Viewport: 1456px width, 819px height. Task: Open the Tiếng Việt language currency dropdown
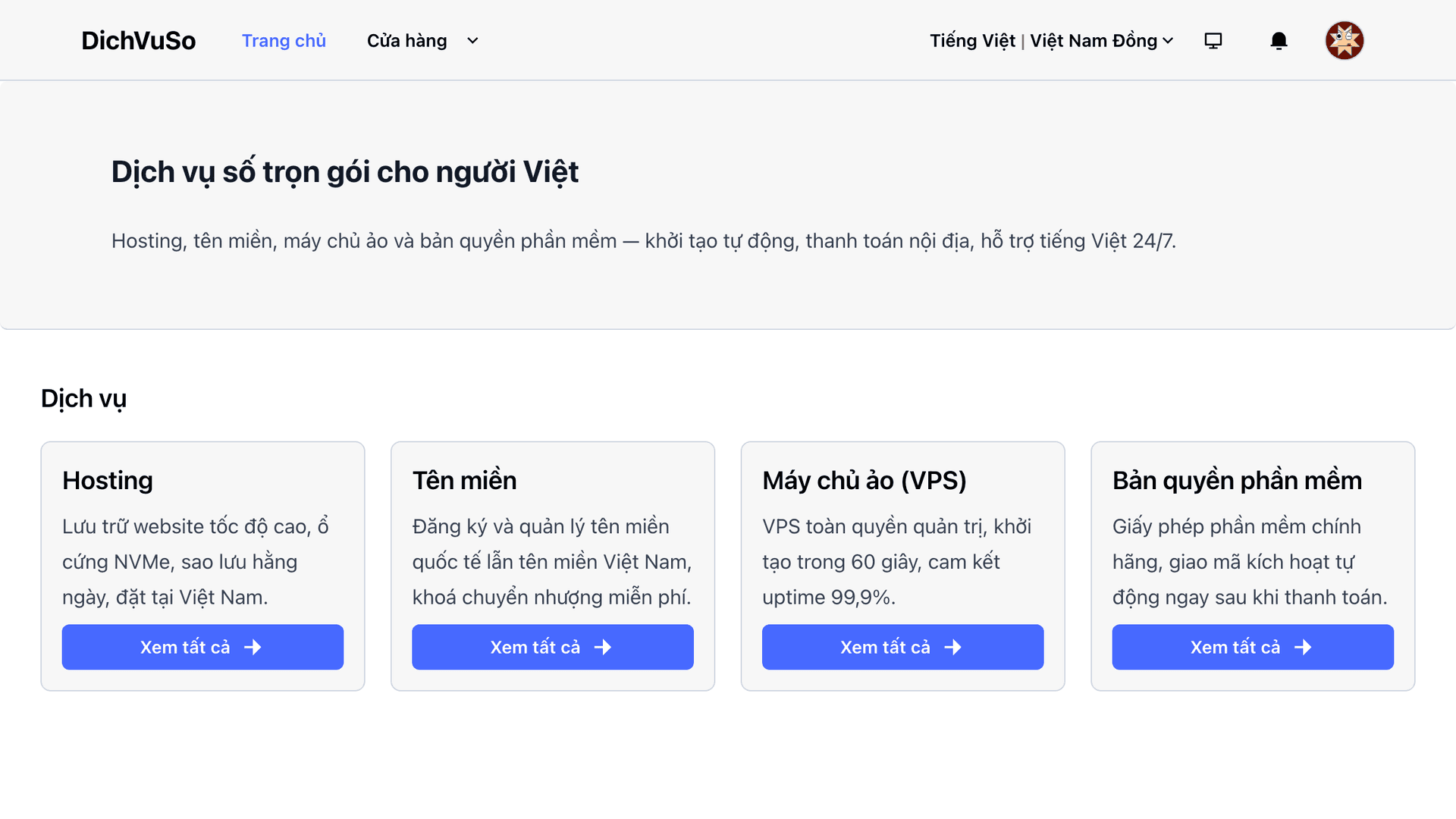click(1052, 40)
